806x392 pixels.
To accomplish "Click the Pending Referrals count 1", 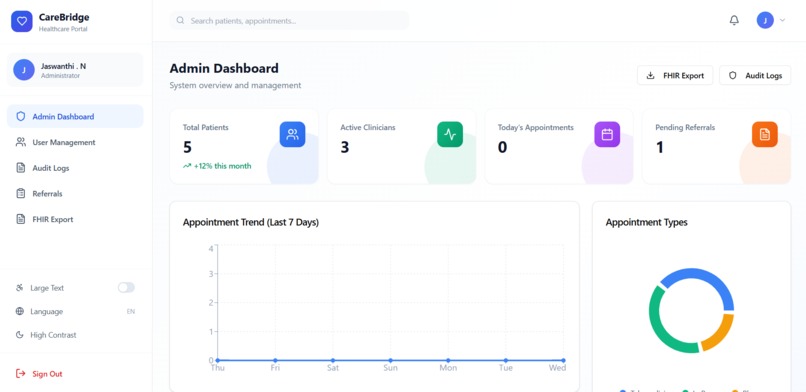I will tap(660, 147).
